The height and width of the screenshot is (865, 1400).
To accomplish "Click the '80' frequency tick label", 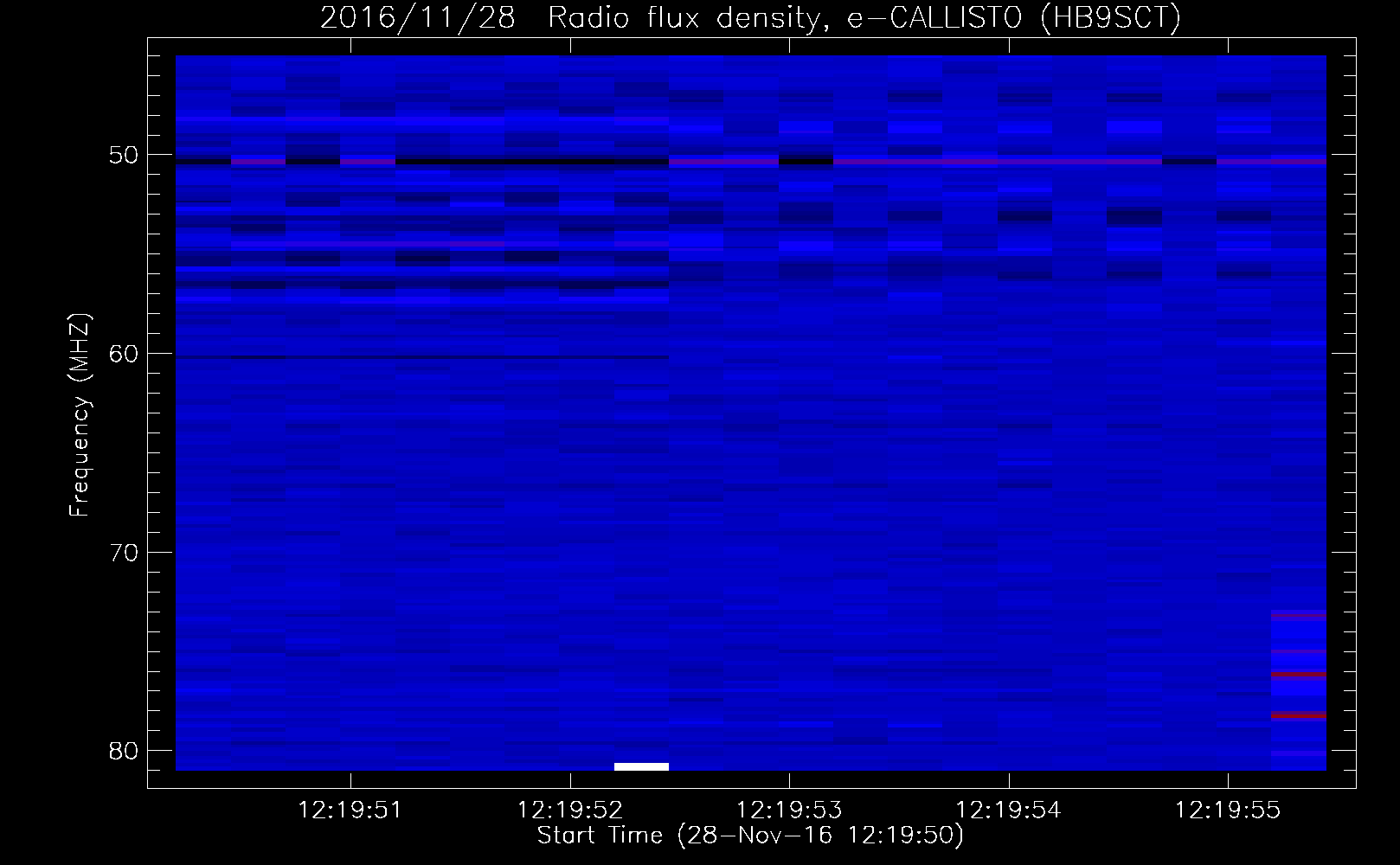I will (x=124, y=751).
